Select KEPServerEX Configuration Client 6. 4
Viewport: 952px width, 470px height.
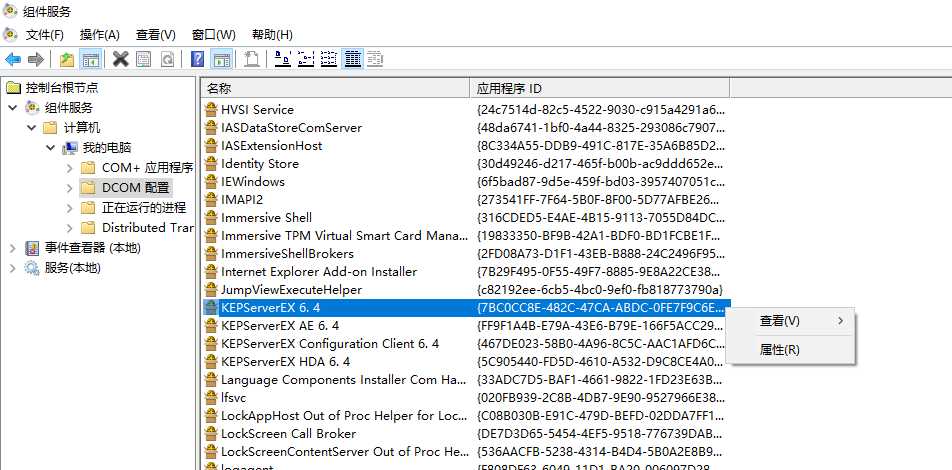point(330,344)
